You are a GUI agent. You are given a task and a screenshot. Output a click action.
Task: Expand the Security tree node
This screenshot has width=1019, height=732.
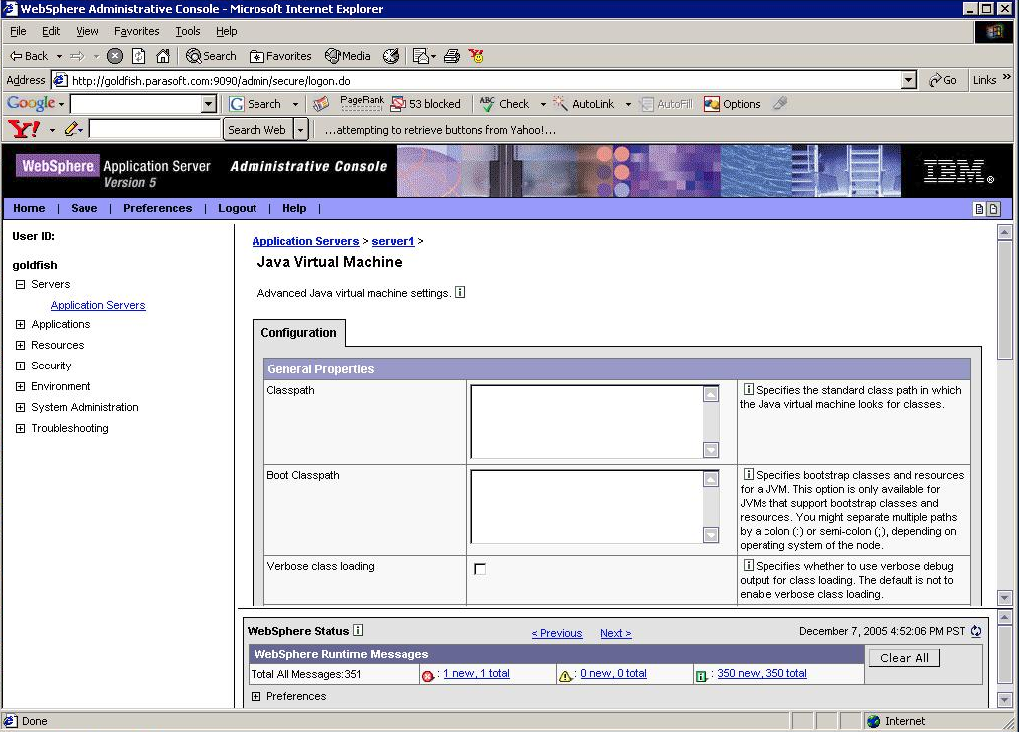tap(20, 365)
